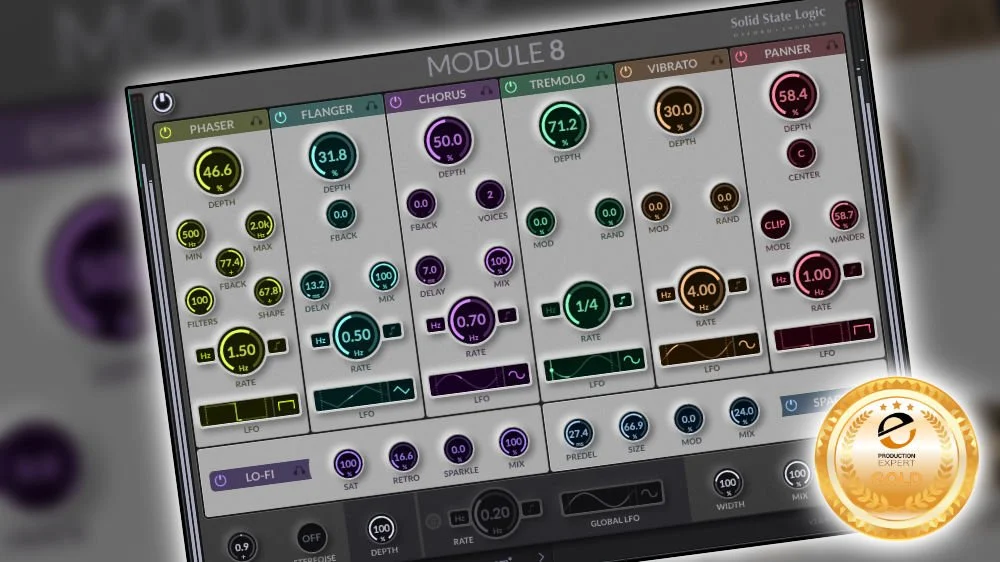Click the Panner Depth knob at 58.4
Screen dimensions: 1000x562
point(793,95)
